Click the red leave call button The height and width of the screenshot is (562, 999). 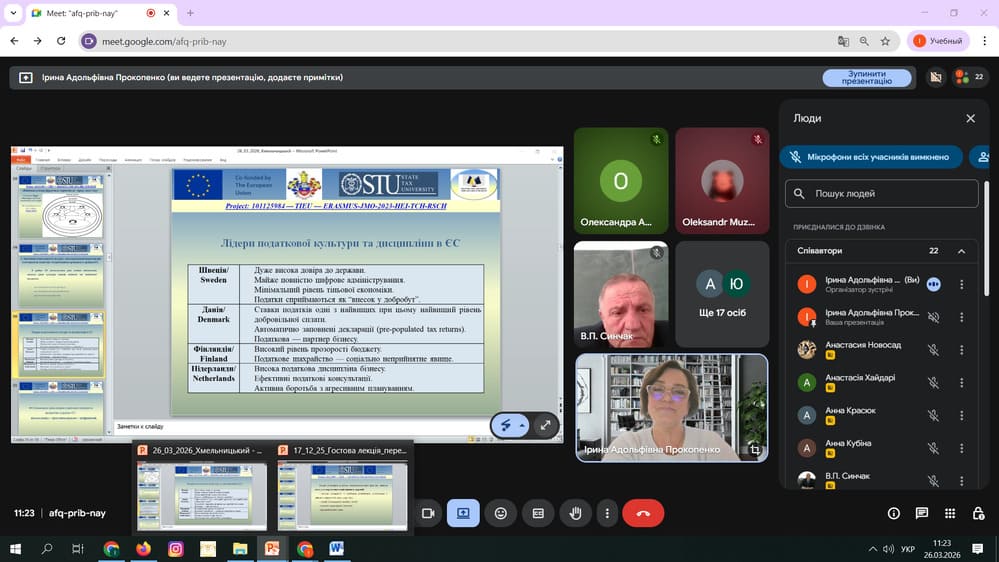click(643, 513)
